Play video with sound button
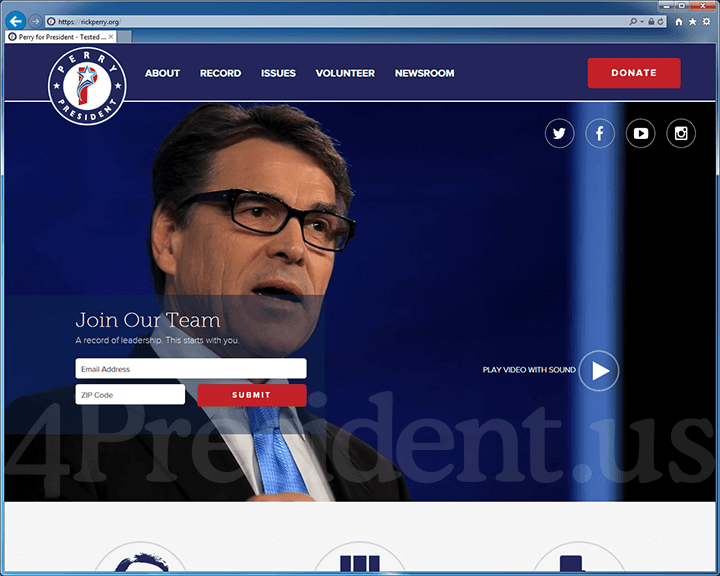The image size is (720, 576). pos(599,371)
